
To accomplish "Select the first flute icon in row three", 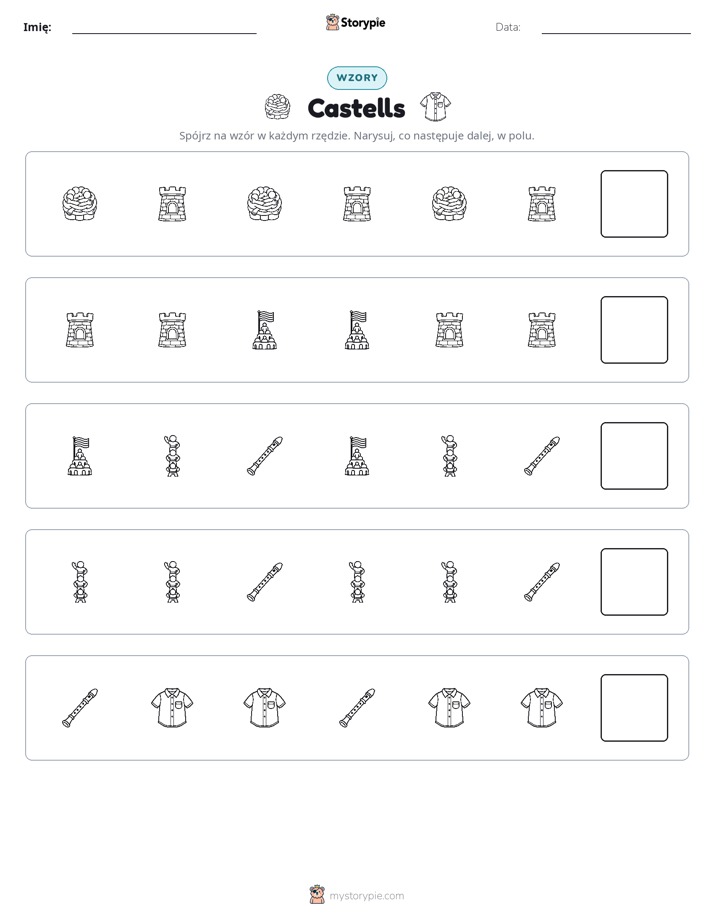I will point(265,456).
